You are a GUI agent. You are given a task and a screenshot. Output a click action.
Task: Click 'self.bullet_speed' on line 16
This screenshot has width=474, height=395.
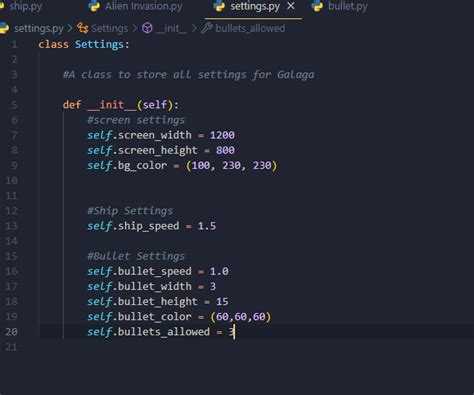coord(139,271)
